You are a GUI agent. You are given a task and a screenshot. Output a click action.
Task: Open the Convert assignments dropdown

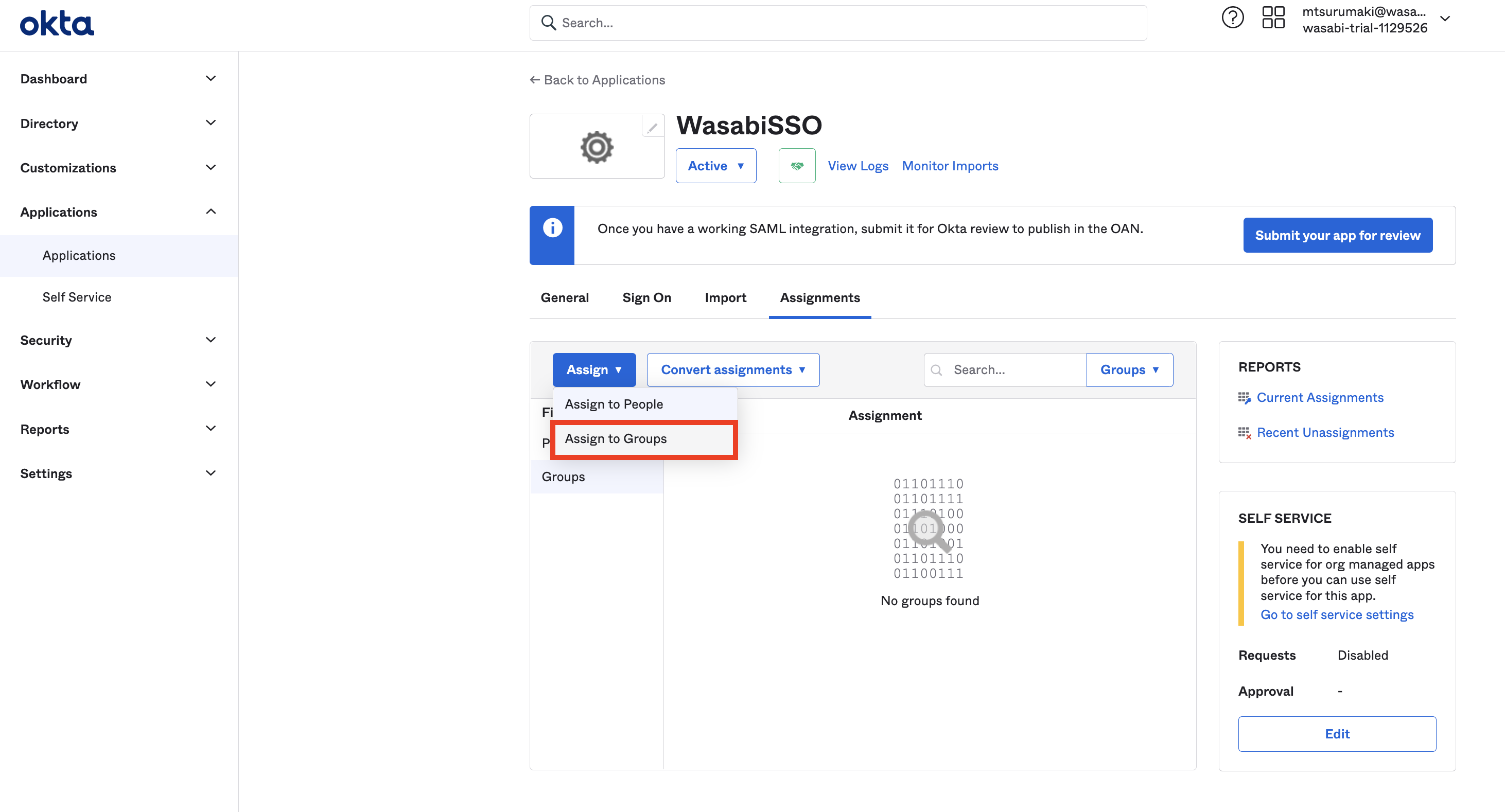click(x=732, y=370)
